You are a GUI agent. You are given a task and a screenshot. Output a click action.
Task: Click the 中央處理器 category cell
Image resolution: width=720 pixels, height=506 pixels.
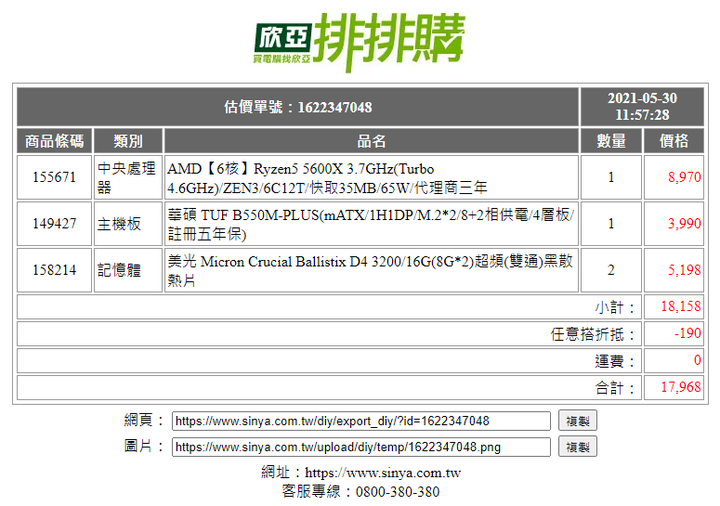[x=128, y=177]
